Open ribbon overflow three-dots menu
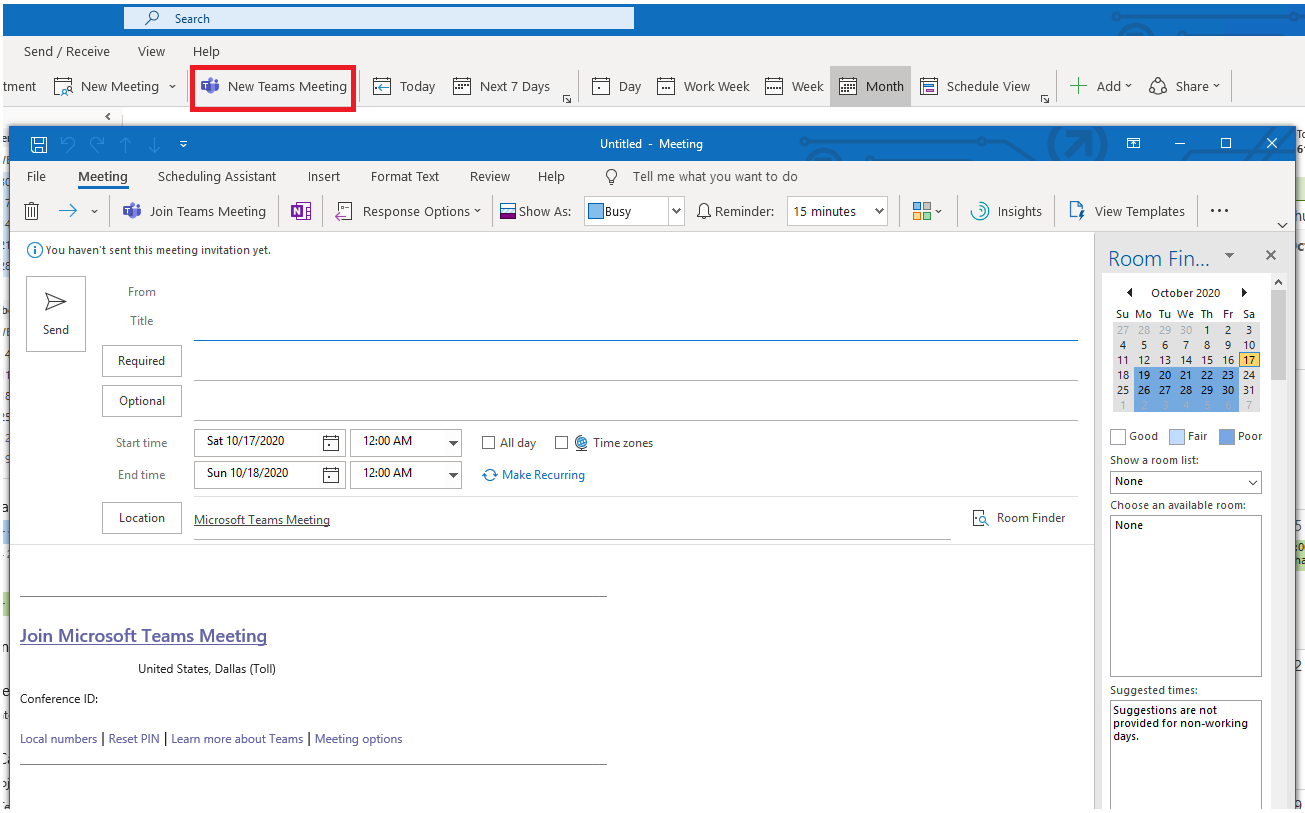Image resolution: width=1305 pixels, height=813 pixels. 1219,211
